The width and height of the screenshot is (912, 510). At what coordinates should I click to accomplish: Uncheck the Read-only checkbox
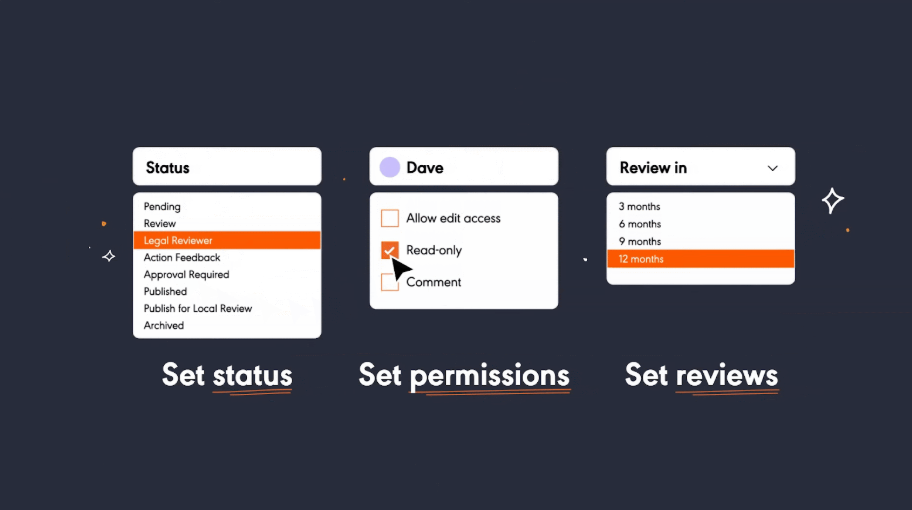[x=390, y=250]
